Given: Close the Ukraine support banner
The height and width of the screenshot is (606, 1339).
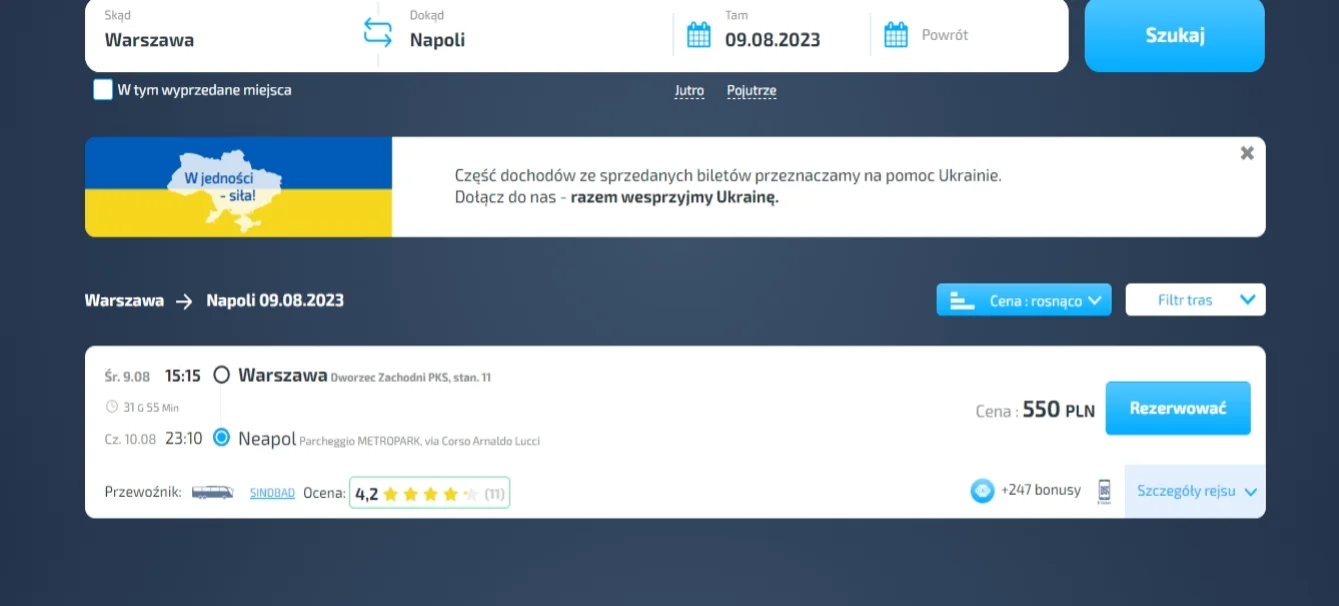Looking at the screenshot, I should click(x=1246, y=154).
